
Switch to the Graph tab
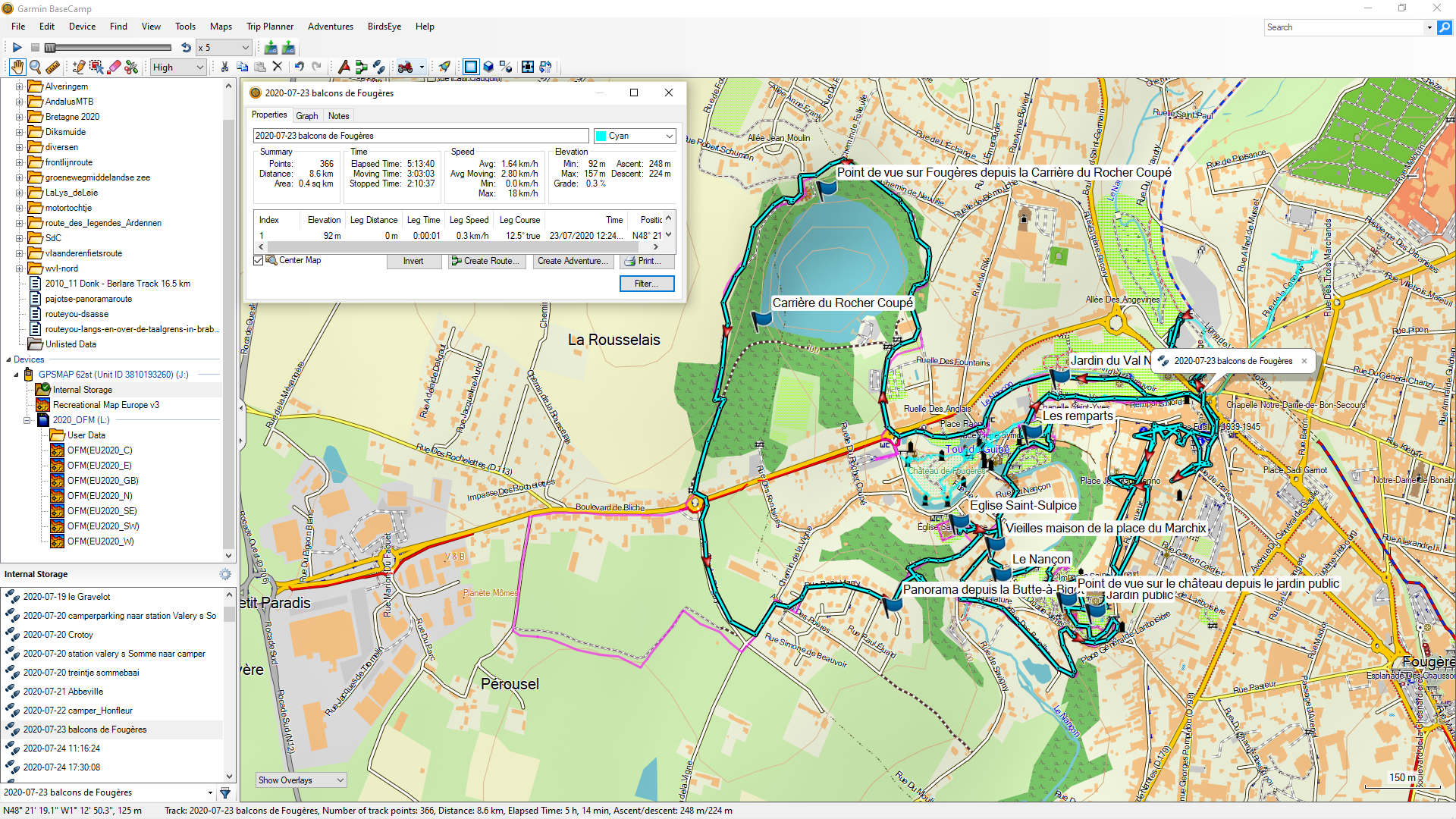tap(307, 116)
